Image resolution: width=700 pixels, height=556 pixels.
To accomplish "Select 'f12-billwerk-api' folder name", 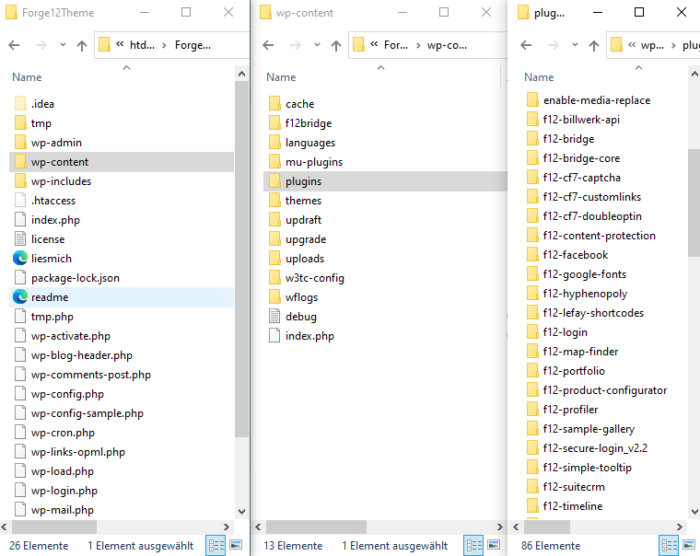I will tap(581, 119).
